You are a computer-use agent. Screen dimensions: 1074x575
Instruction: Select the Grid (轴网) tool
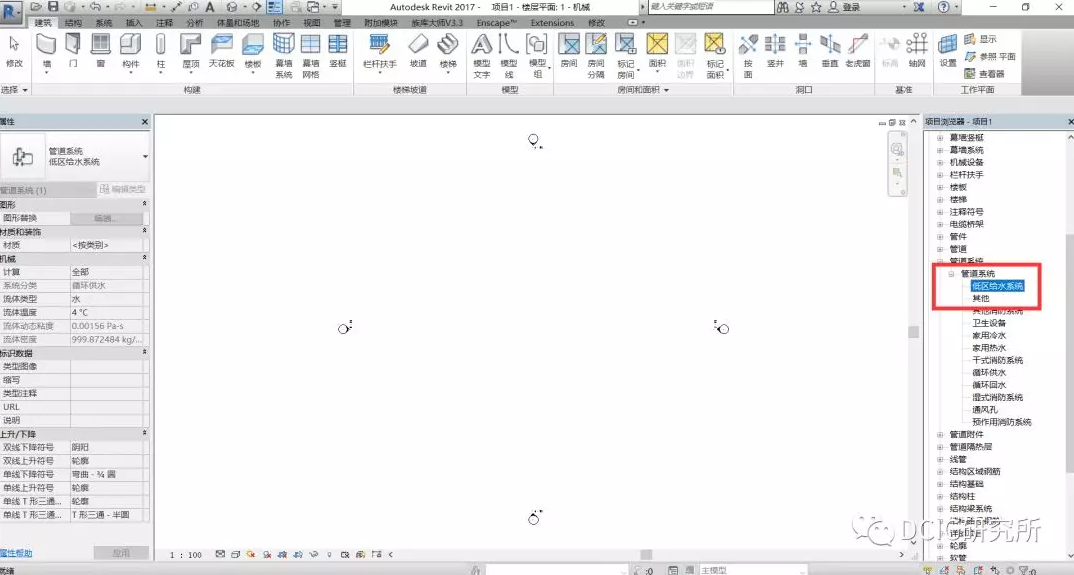[916, 51]
